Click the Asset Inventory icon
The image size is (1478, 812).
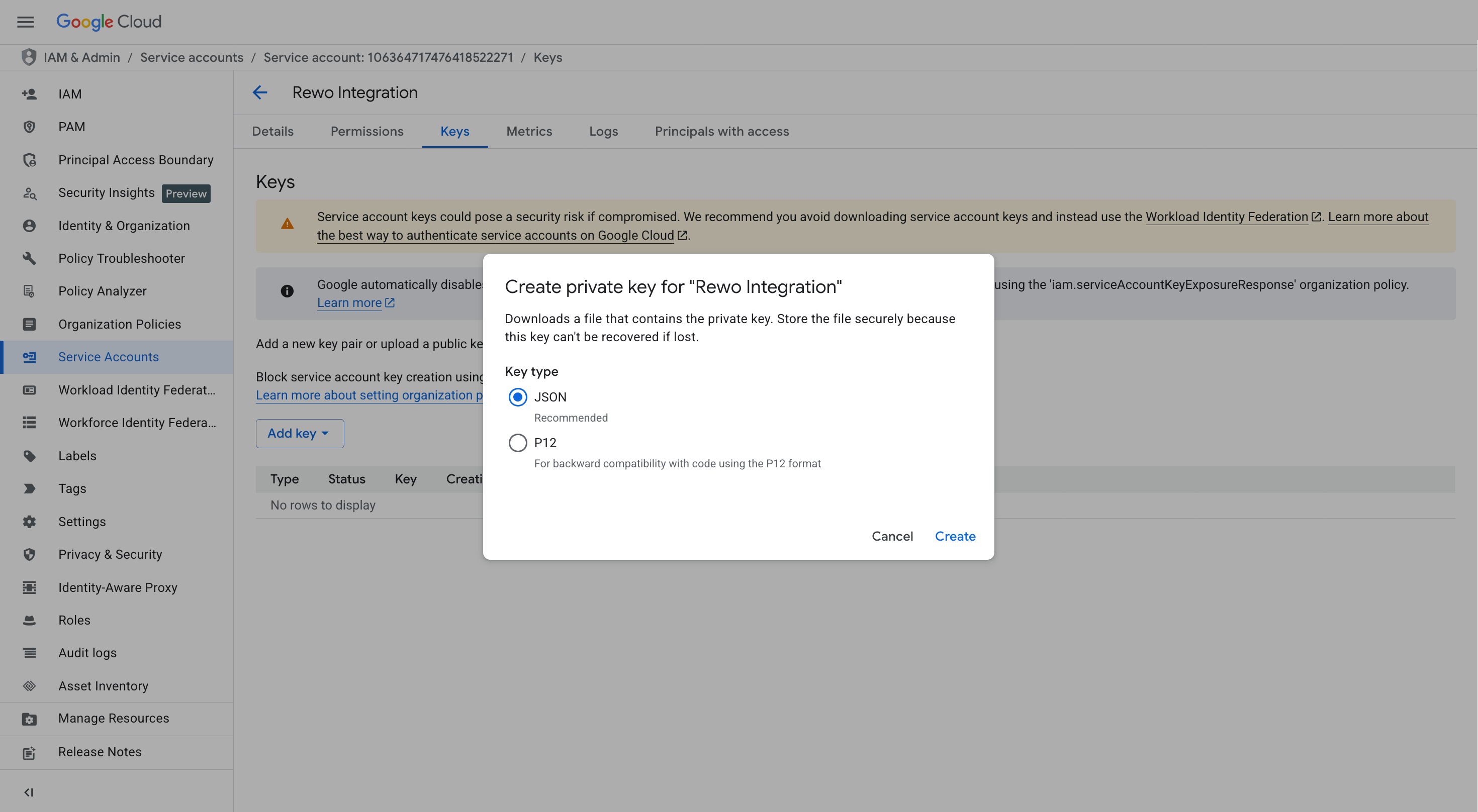click(29, 686)
